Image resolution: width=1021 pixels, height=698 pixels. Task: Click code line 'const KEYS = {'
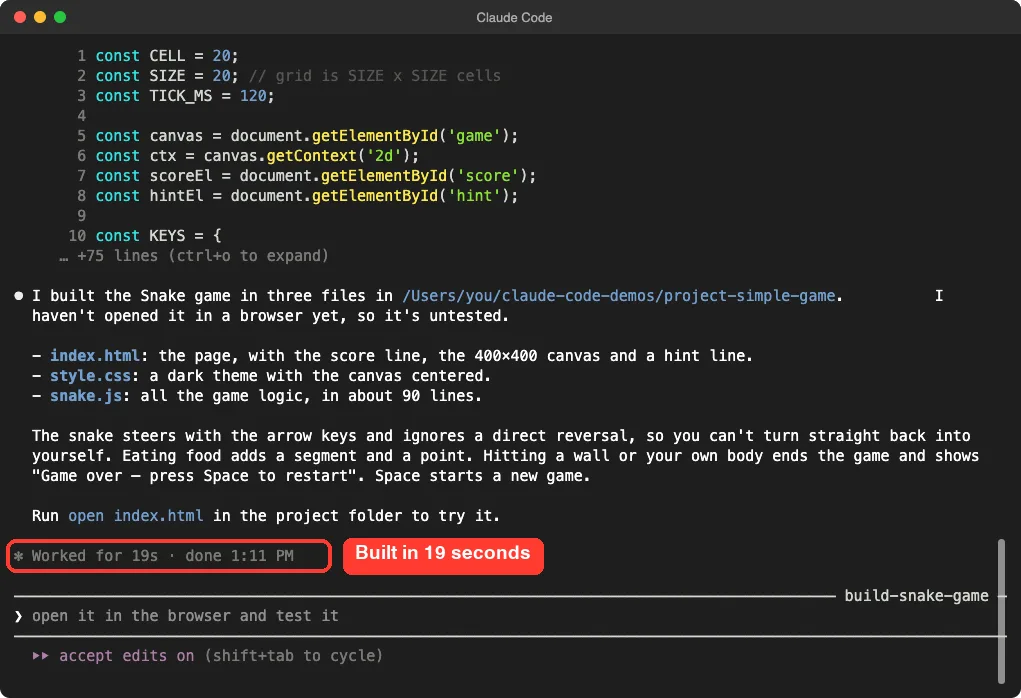[158, 236]
